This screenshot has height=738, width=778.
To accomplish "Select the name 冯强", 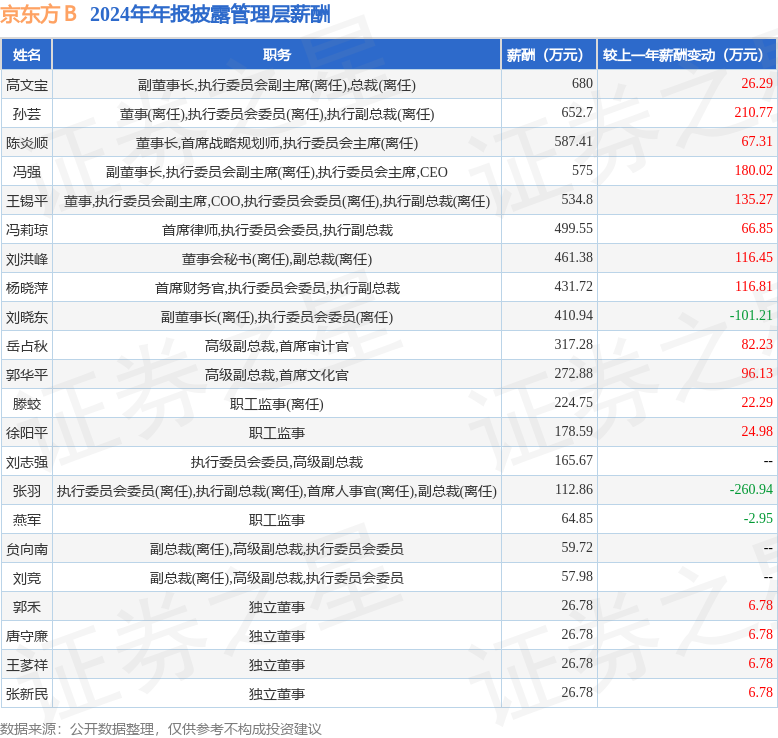I will 27,172.
